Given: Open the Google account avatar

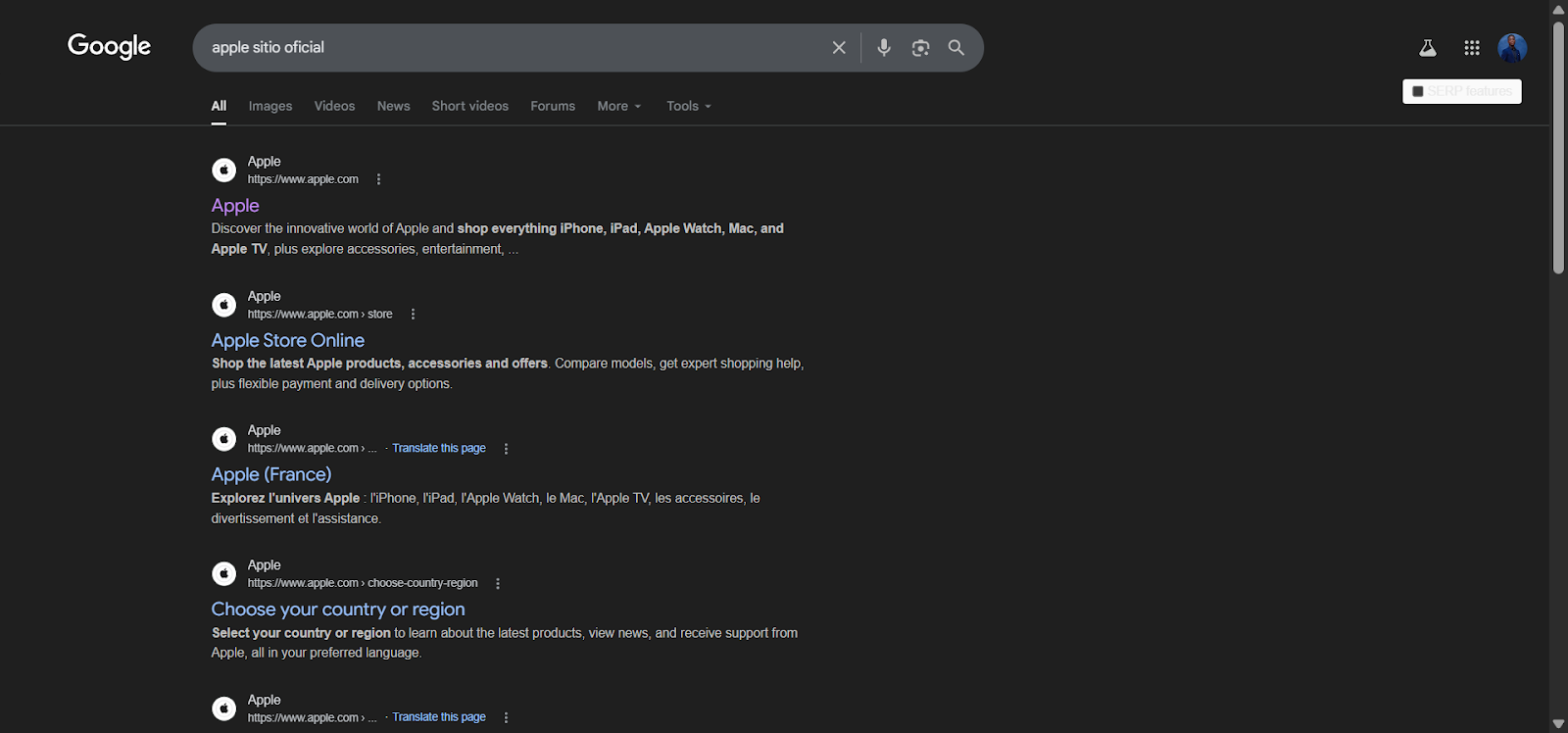Looking at the screenshot, I should tap(1512, 47).
